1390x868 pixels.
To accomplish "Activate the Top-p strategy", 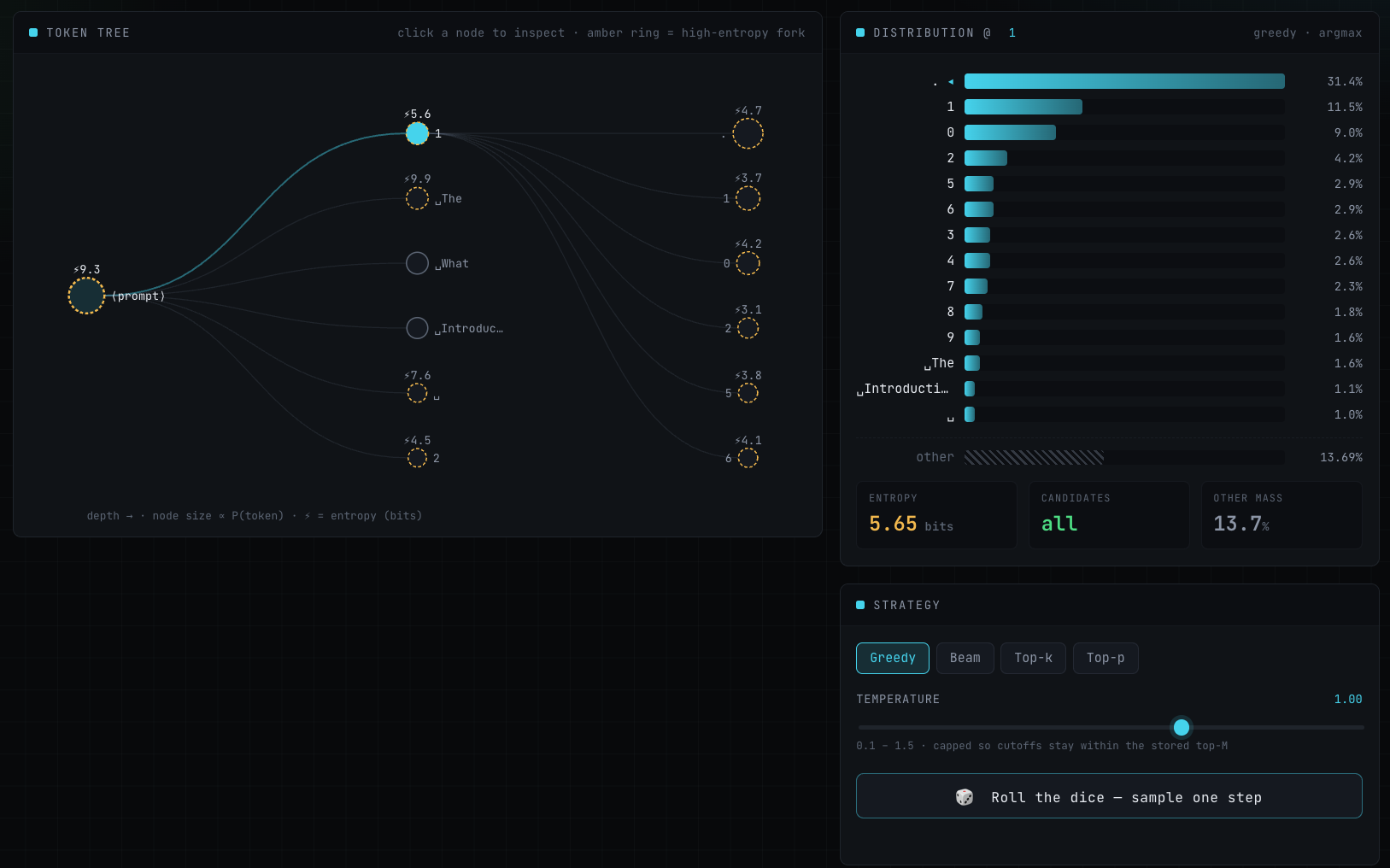I will tap(1106, 658).
